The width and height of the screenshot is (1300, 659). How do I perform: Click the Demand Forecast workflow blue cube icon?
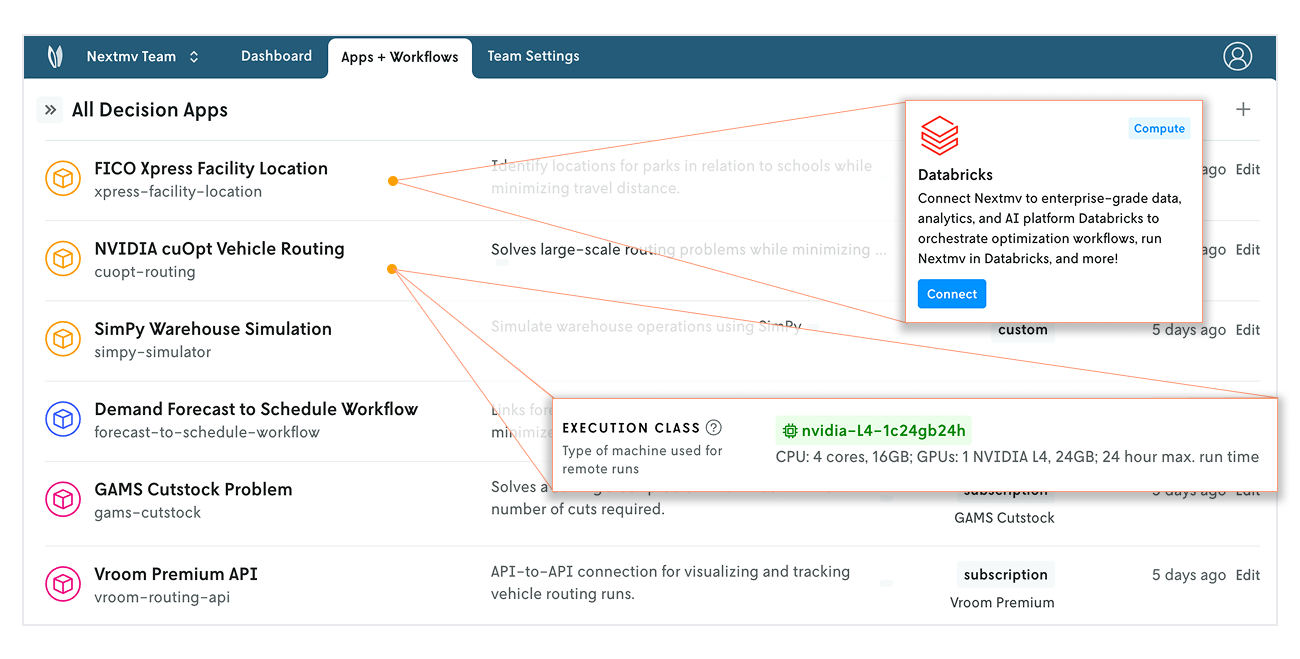[x=63, y=418]
